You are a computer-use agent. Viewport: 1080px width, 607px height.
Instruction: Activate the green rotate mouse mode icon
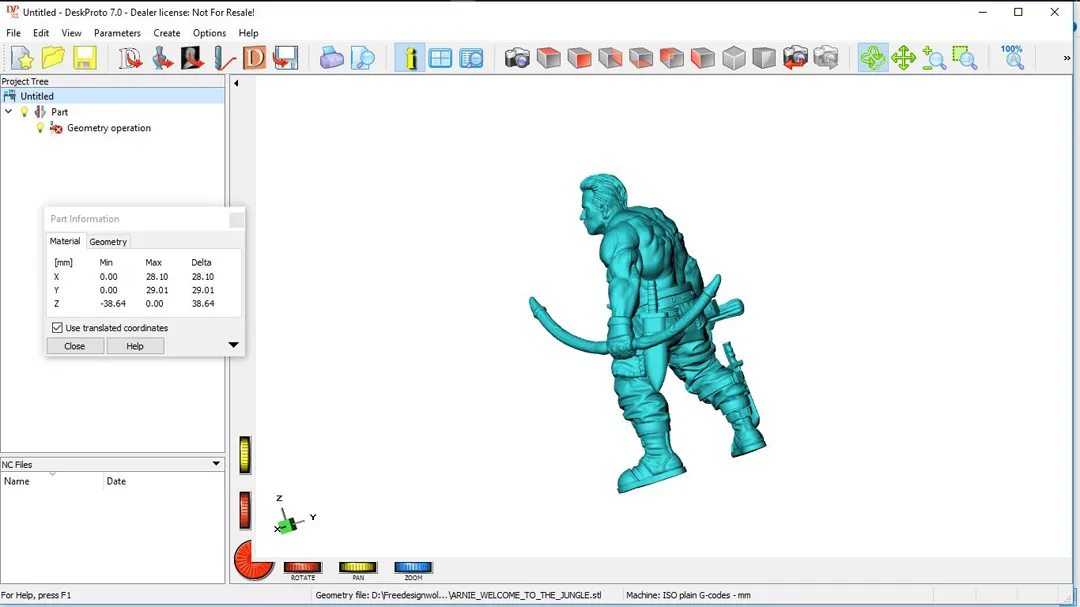point(873,58)
